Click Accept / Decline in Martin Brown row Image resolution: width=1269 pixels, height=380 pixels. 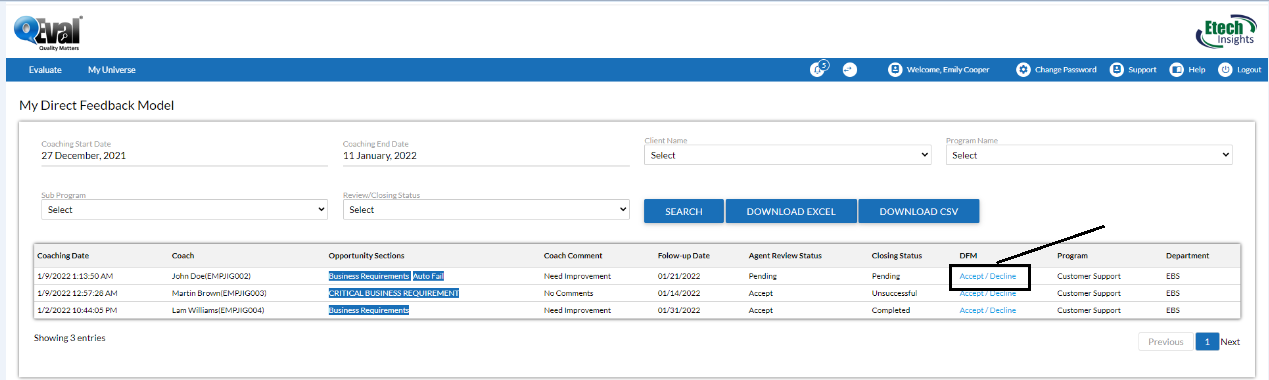pos(988,293)
